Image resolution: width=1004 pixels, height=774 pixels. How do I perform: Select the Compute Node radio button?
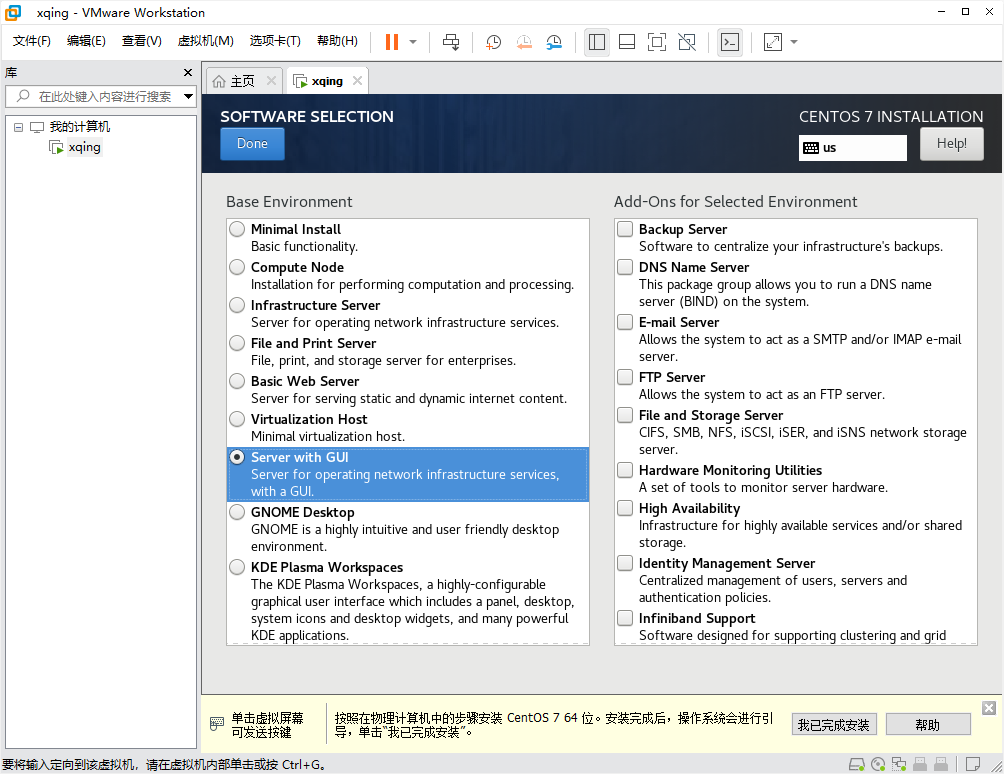(237, 267)
